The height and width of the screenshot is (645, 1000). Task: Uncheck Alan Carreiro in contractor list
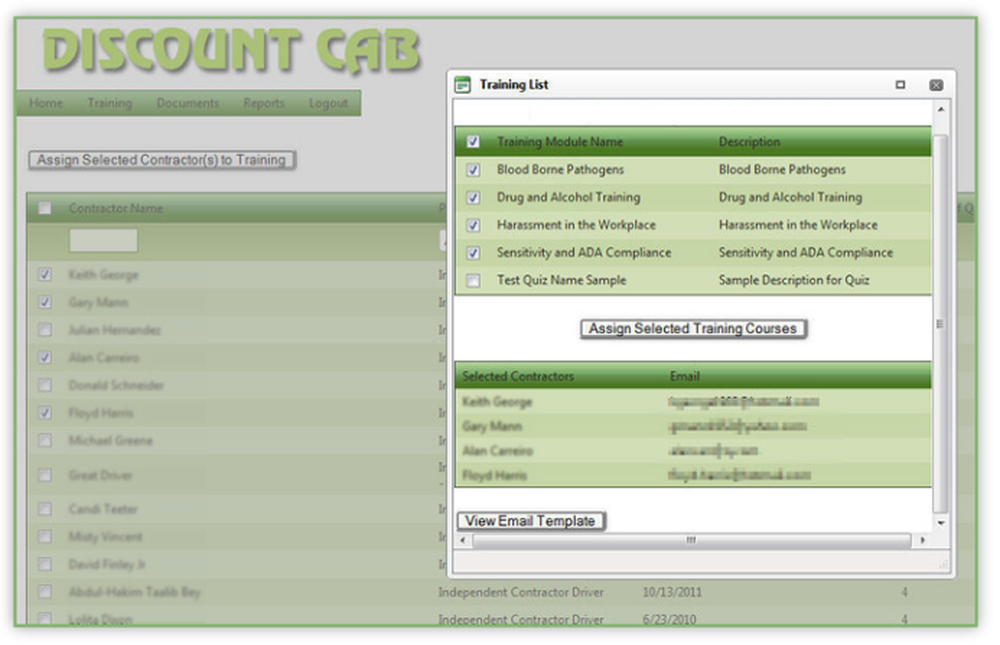click(x=45, y=358)
